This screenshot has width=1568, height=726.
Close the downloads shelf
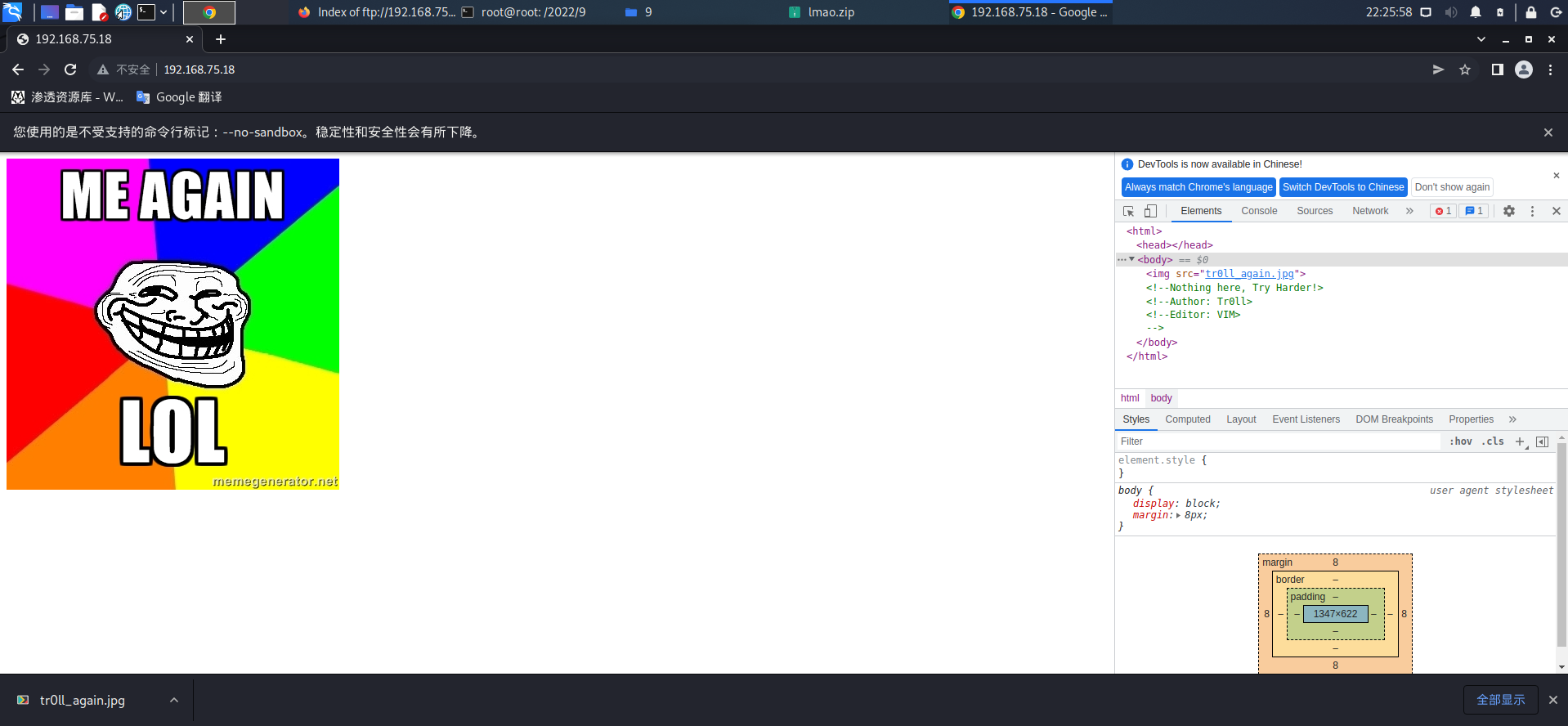(1552, 700)
